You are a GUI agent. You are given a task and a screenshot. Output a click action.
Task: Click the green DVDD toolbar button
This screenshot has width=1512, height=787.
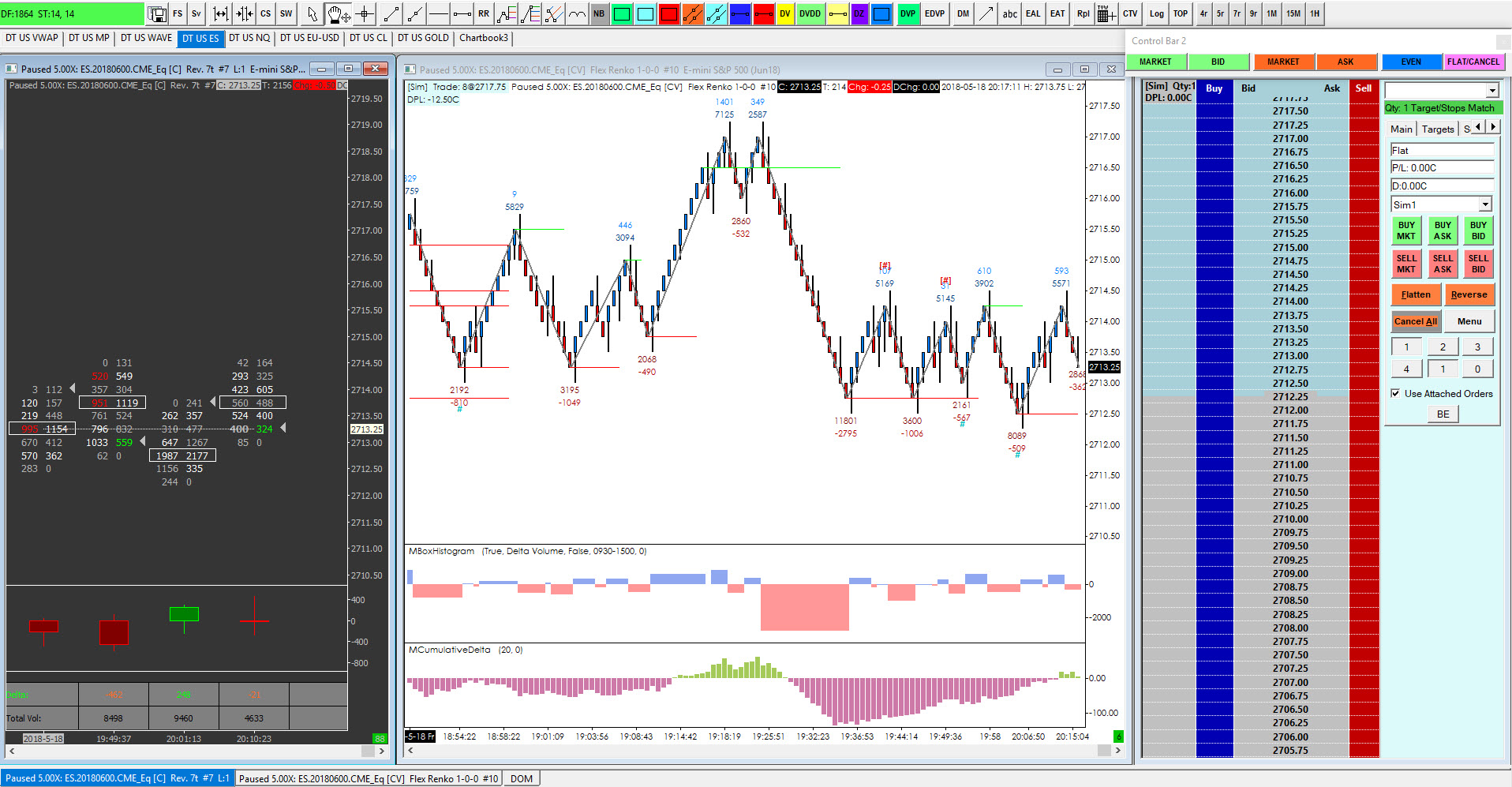[810, 13]
